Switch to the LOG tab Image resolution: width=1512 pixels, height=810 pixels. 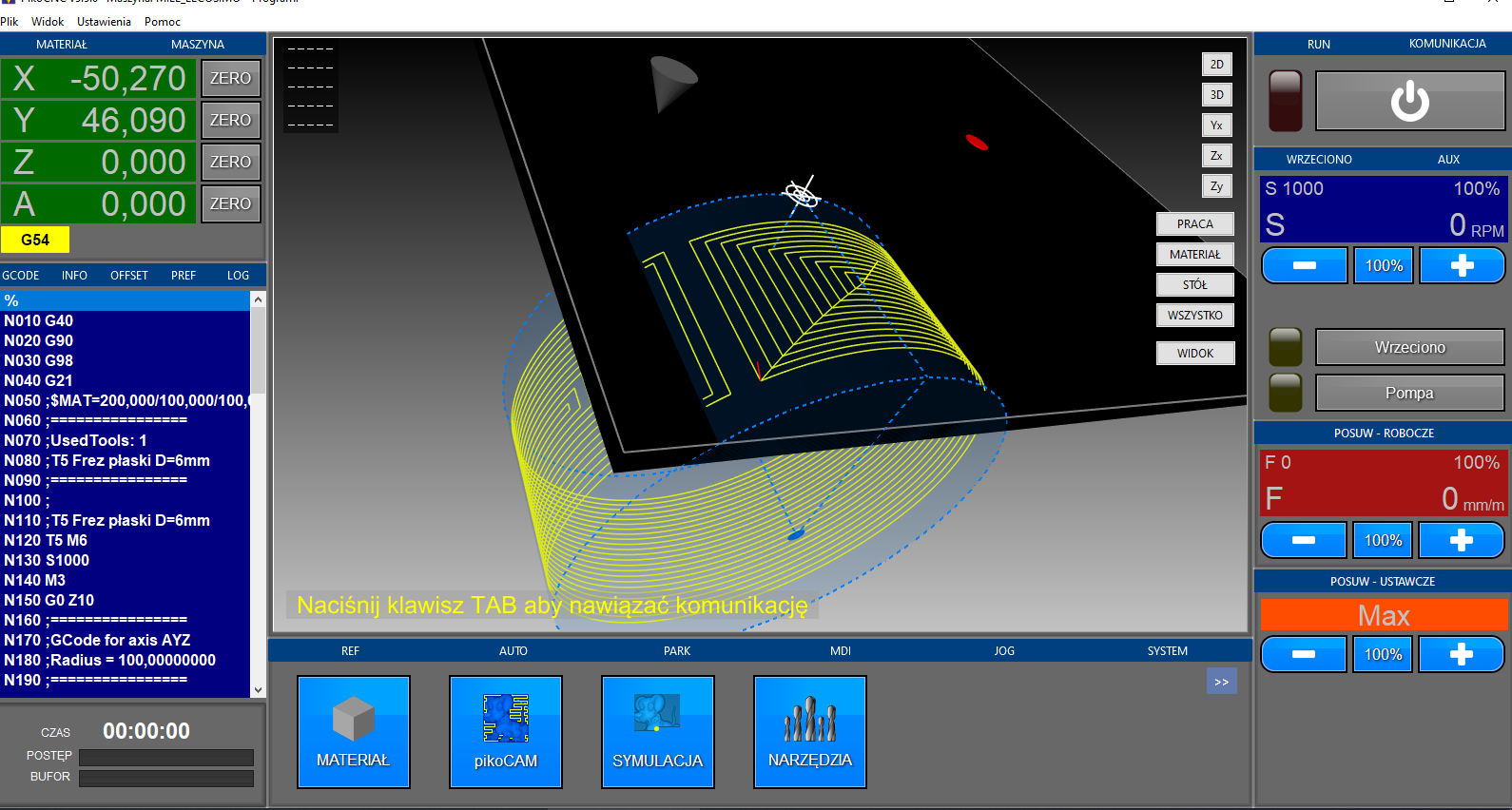click(x=238, y=276)
